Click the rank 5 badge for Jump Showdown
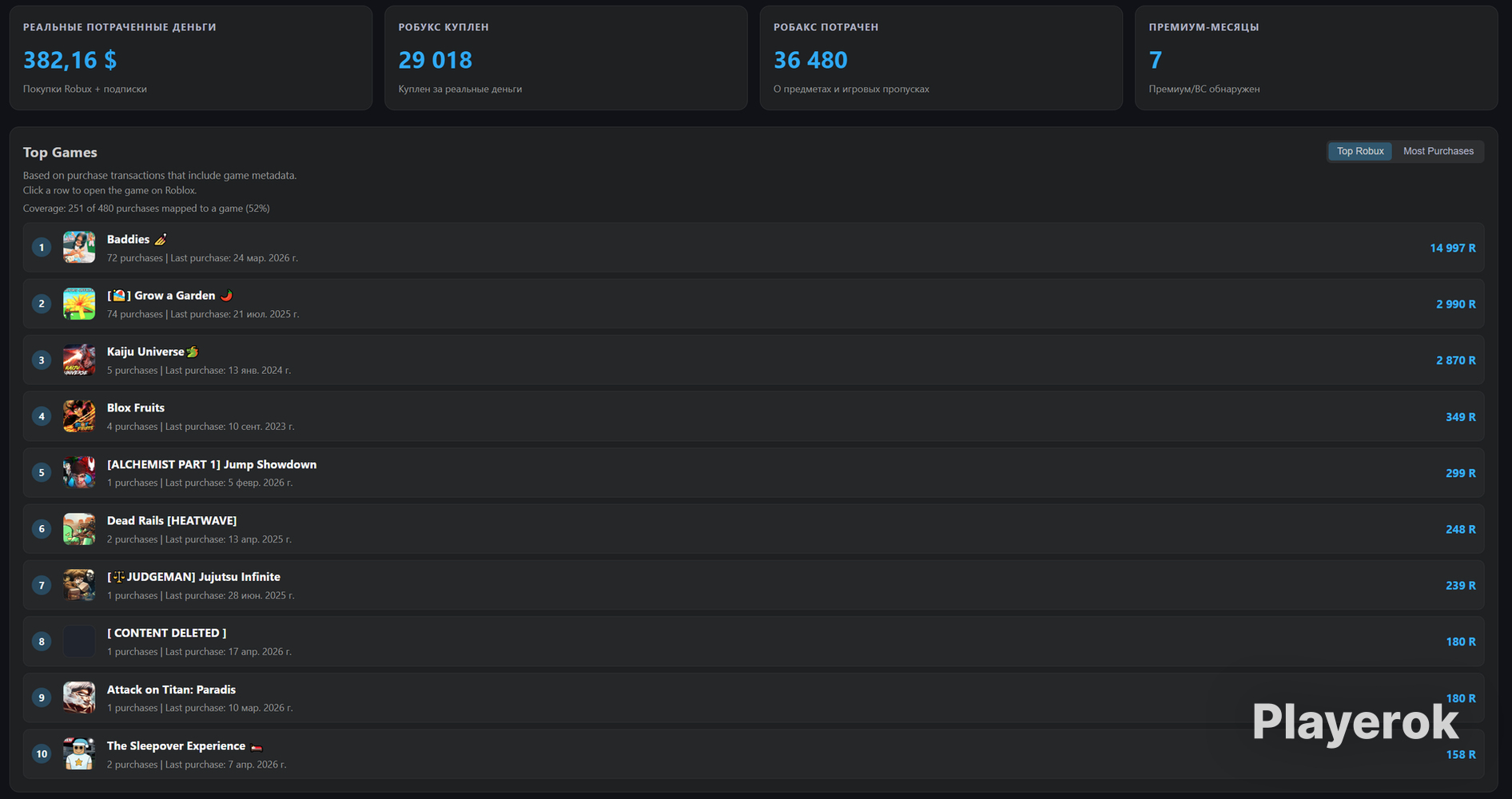 [42, 472]
